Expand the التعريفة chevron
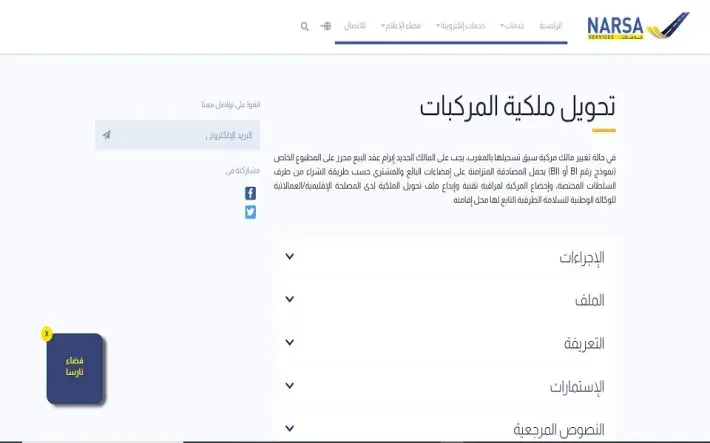 coord(290,342)
